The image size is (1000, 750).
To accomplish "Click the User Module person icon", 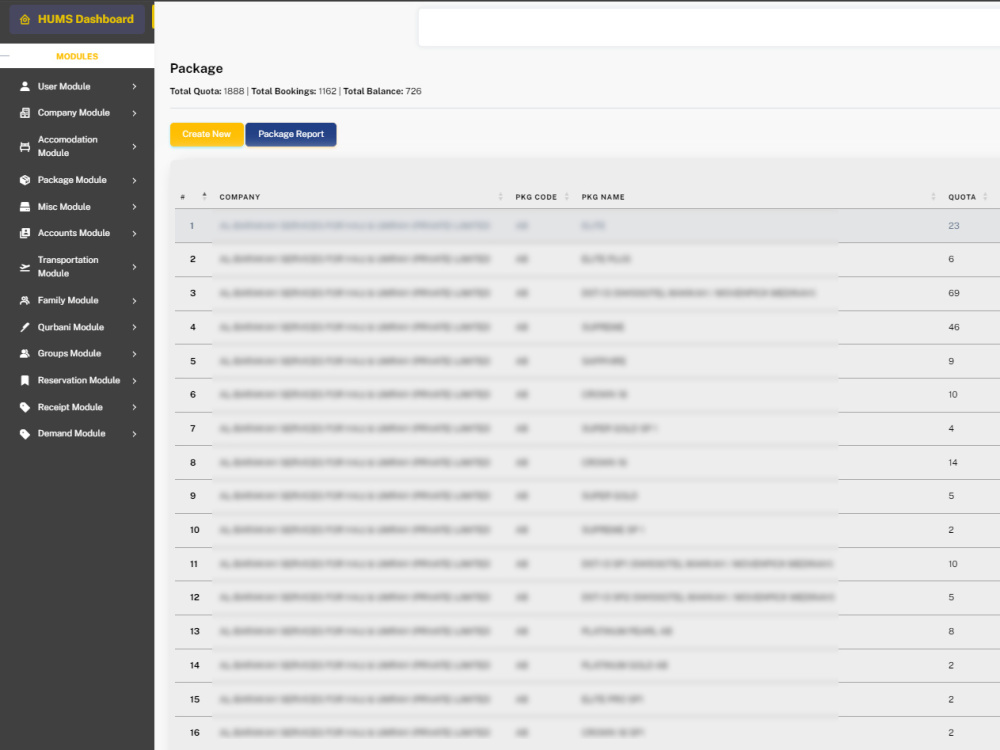I will (x=25, y=86).
